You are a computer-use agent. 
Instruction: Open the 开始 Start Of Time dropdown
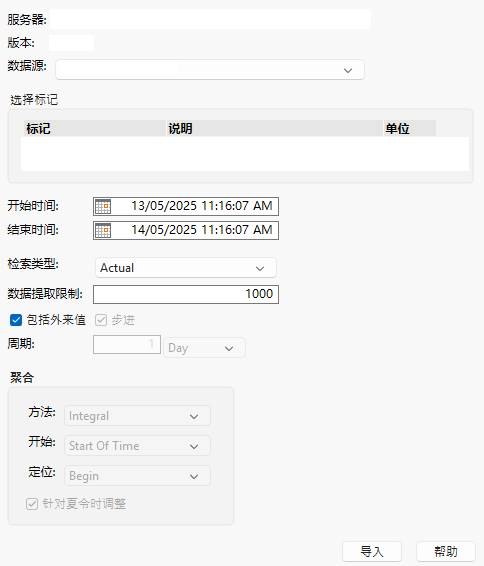pyautogui.click(x=138, y=446)
